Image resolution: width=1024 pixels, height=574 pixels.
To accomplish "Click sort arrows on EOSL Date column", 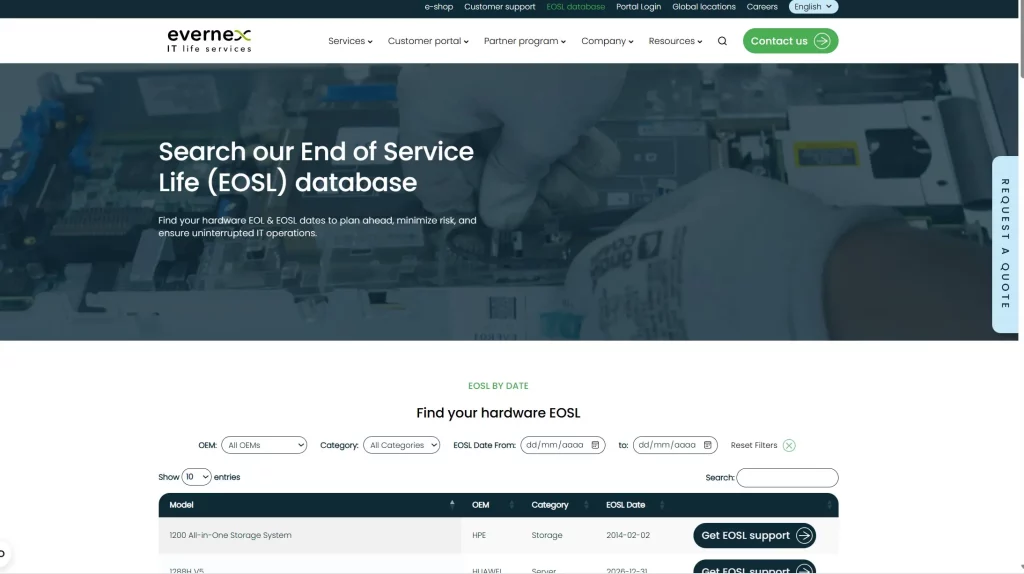I will coord(662,505).
